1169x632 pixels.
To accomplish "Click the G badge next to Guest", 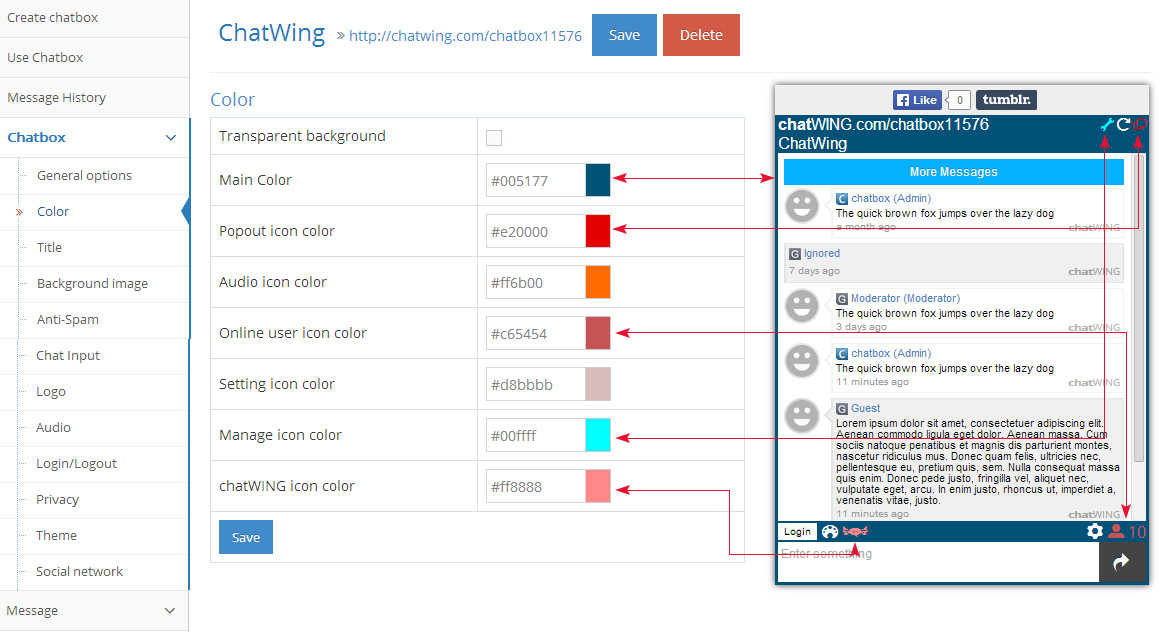I will [x=842, y=408].
